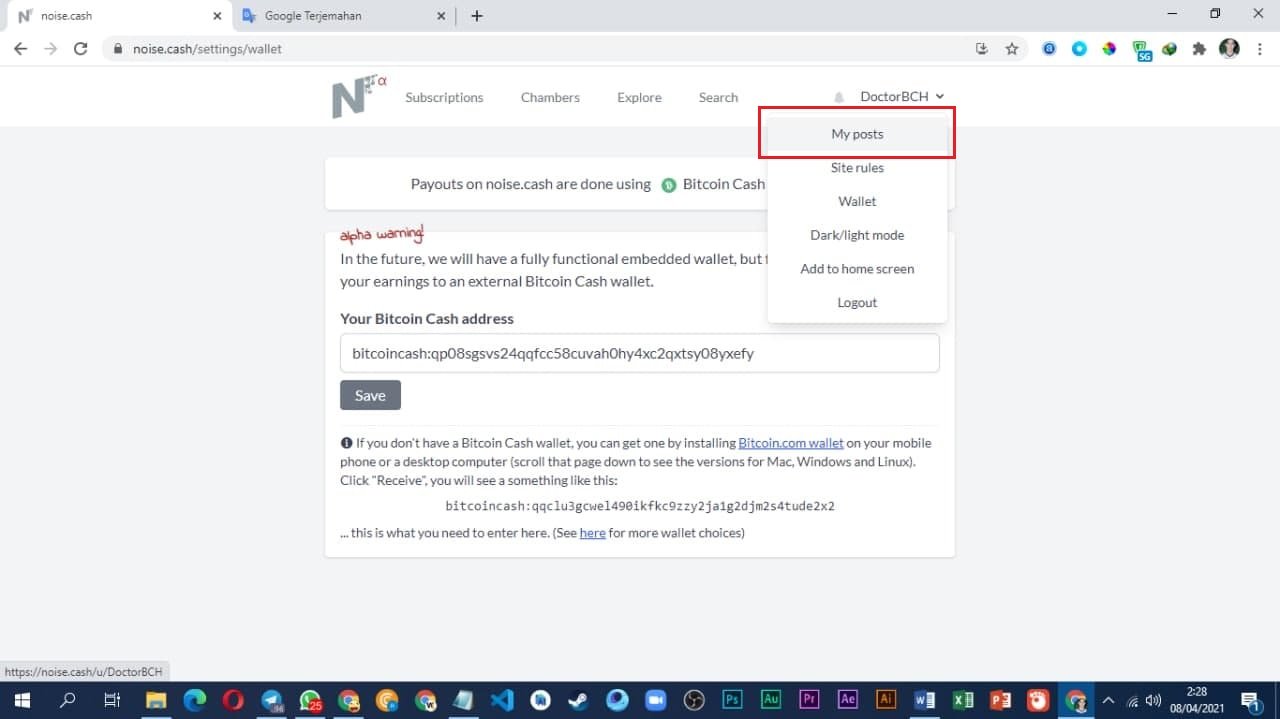The width and height of the screenshot is (1280, 719).
Task: Click the install app icon in address bar
Action: (x=982, y=48)
